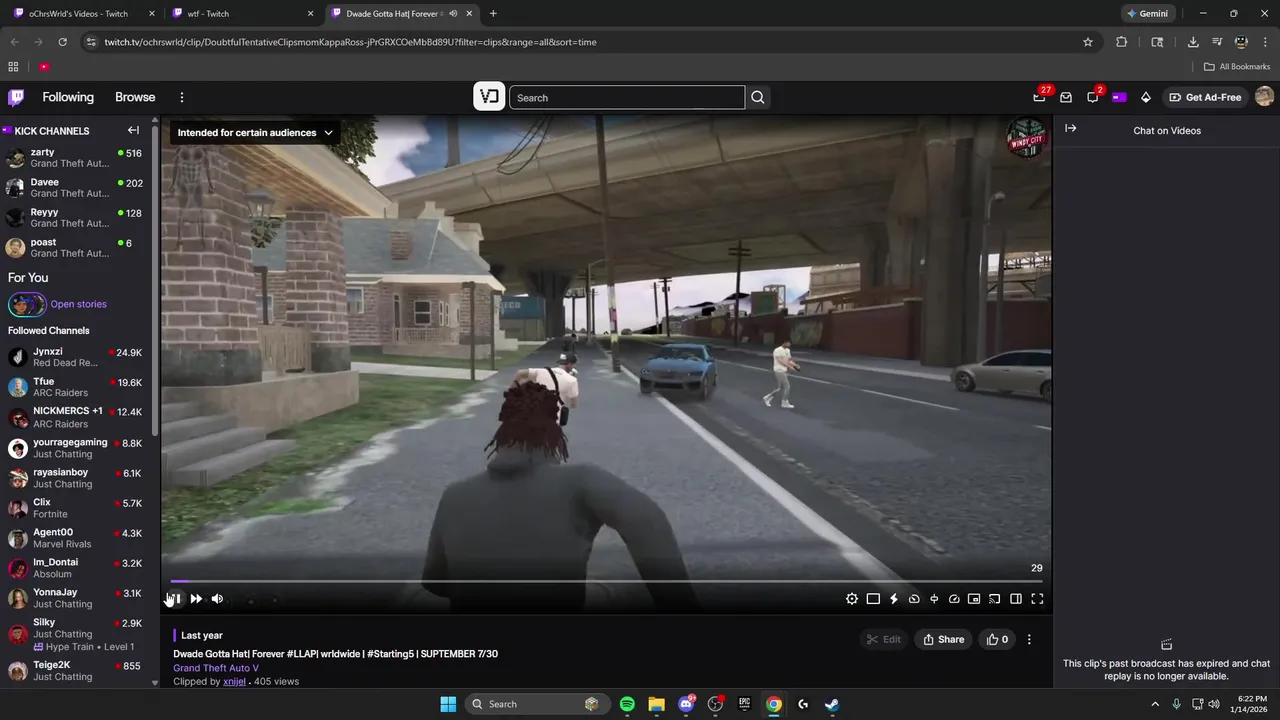Screen dimensions: 1280x720
Task: Open Spotify from the taskbar
Action: coord(627,704)
